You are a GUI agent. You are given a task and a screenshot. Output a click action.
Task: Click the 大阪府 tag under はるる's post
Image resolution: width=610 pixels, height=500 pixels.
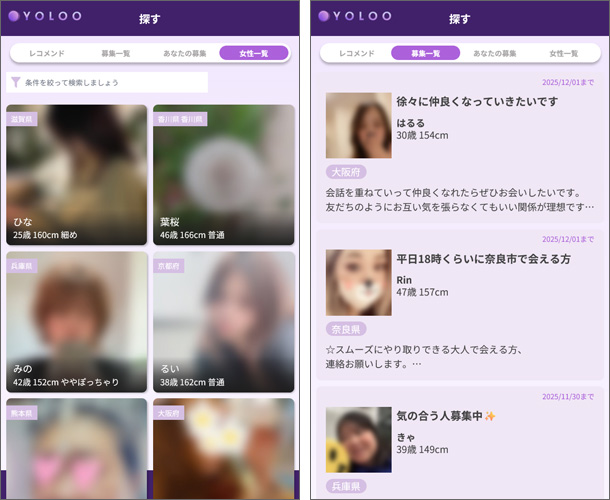click(x=346, y=172)
